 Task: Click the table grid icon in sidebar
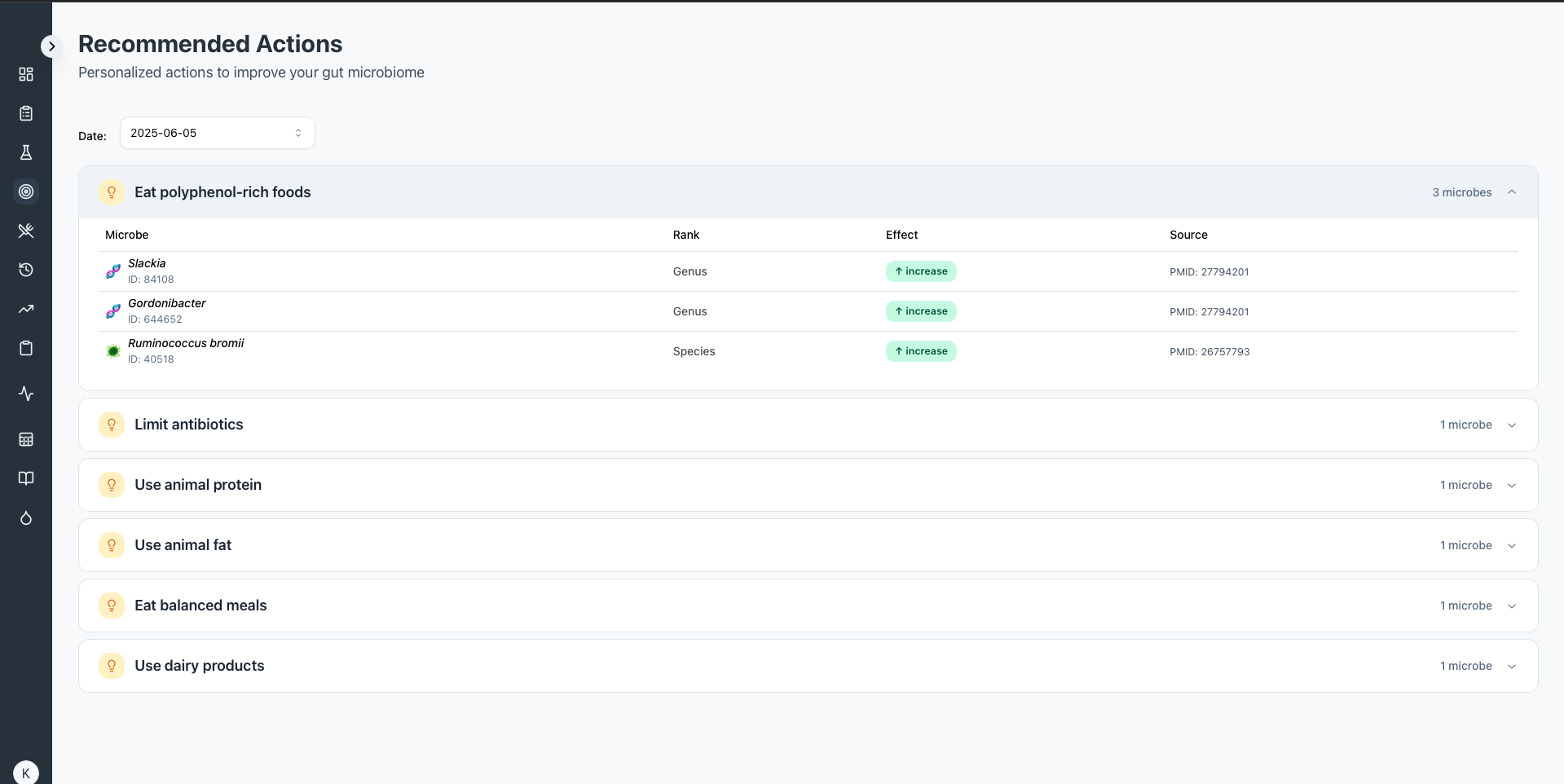coord(26,439)
